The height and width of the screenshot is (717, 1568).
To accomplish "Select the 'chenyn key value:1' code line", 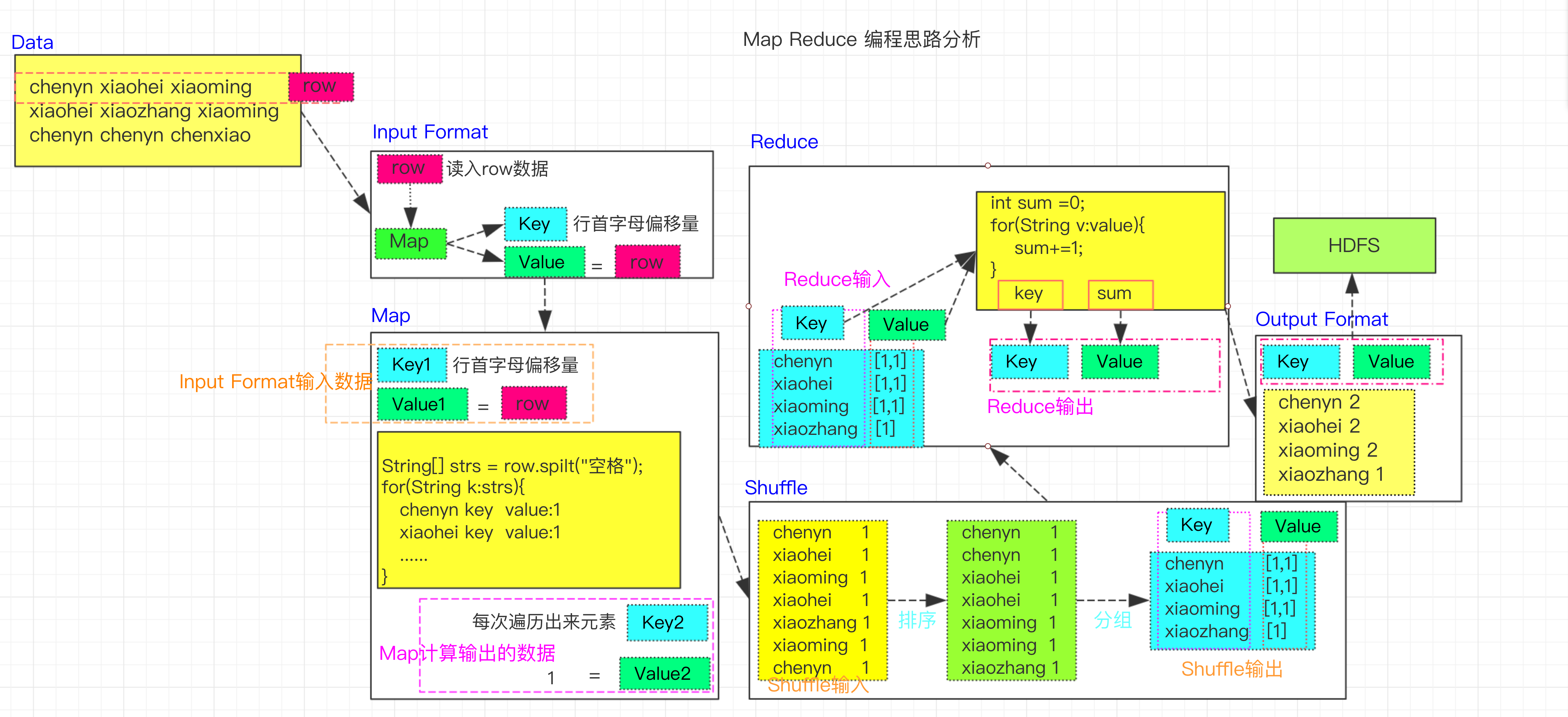I will (x=480, y=510).
